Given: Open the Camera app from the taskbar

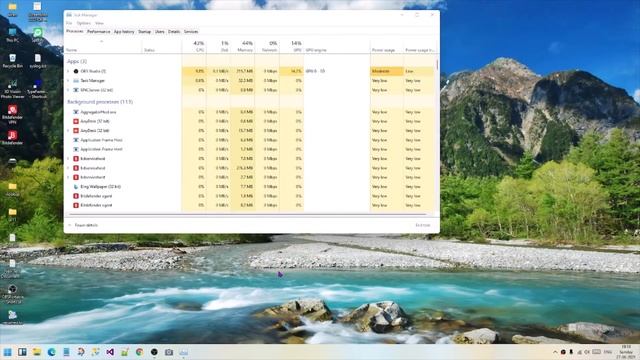Looking at the screenshot, I should [169, 352].
